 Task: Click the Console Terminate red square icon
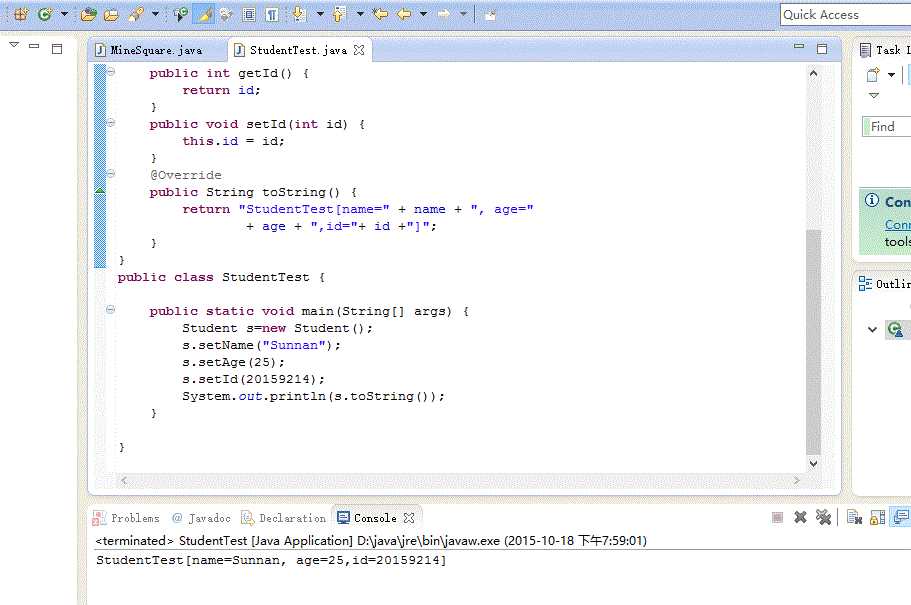777,517
